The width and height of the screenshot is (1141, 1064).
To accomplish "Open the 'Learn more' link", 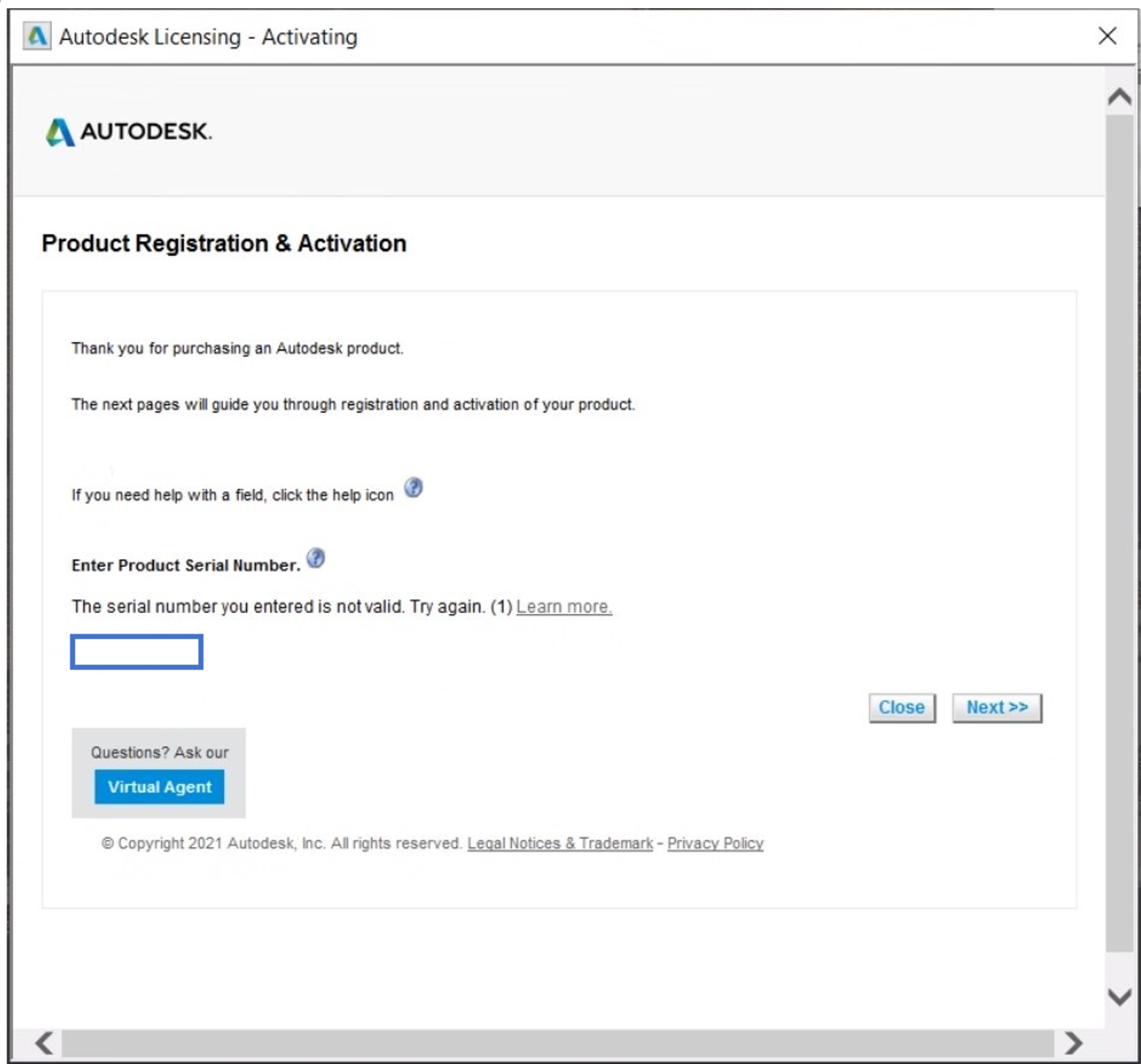I will (564, 607).
